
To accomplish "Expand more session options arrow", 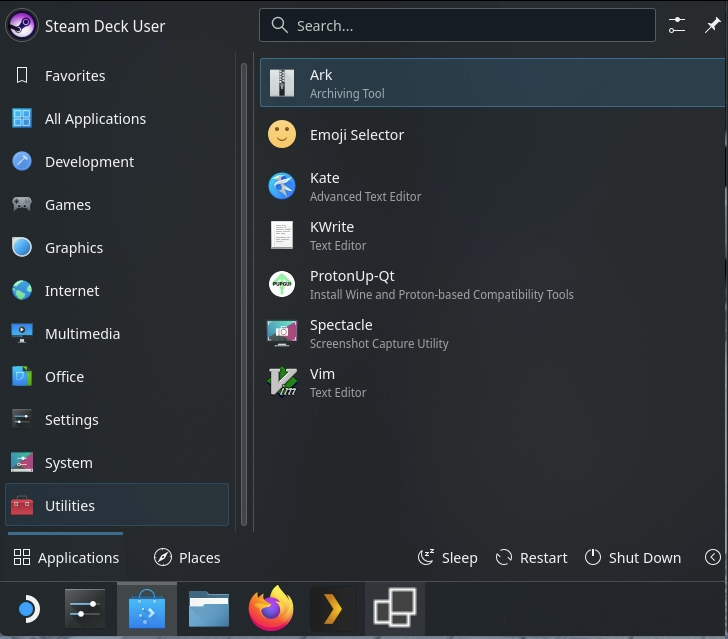I will click(712, 557).
